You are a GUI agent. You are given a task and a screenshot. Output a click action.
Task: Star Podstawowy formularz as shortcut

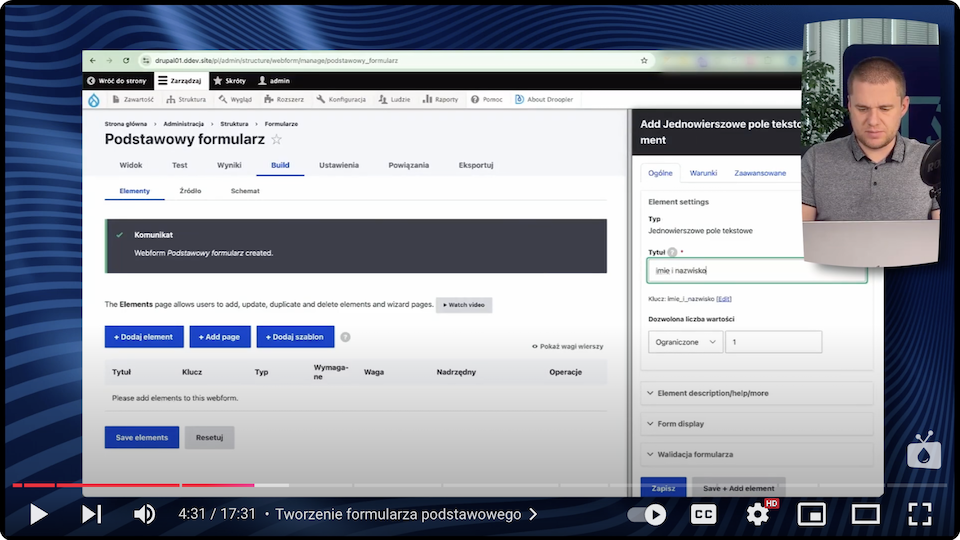(277, 140)
